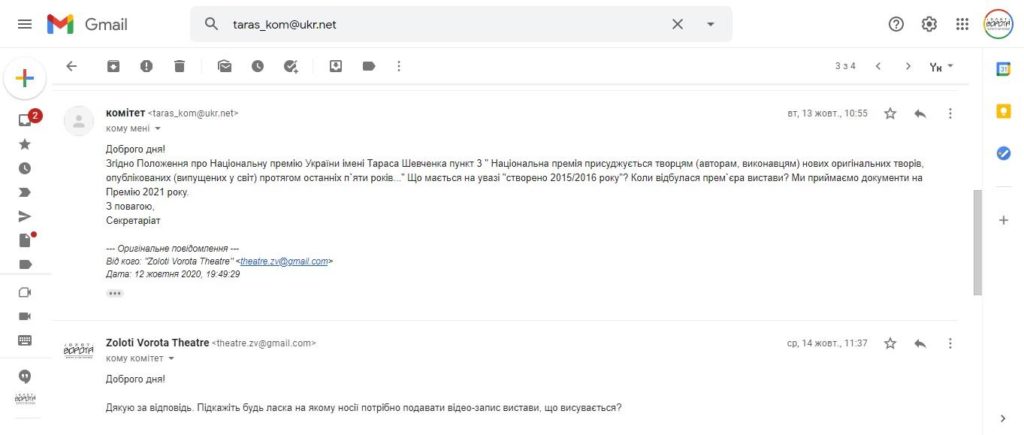The image size is (1024, 435).
Task: Expand recipient details under комітет
Action: [x=157, y=129]
